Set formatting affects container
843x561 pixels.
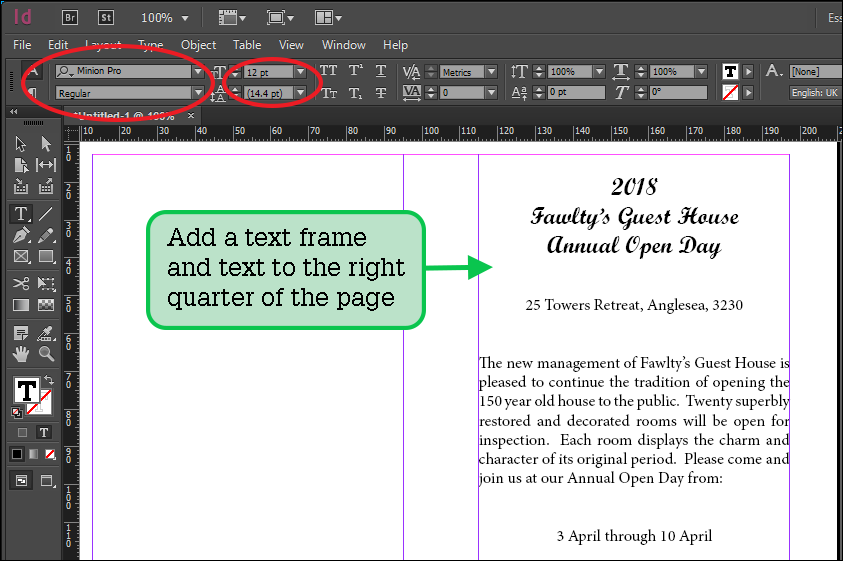[22, 432]
